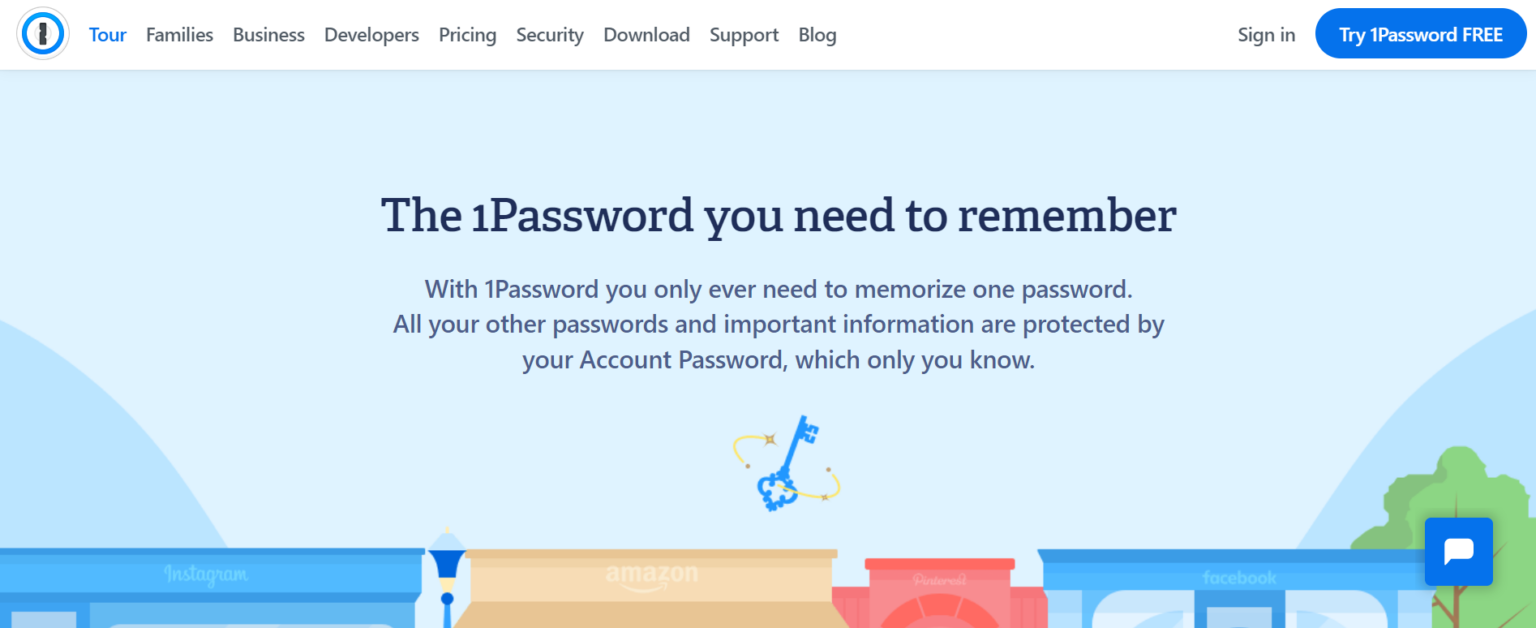The height and width of the screenshot is (628, 1536).
Task: Visit the Developers page
Action: 371,34
